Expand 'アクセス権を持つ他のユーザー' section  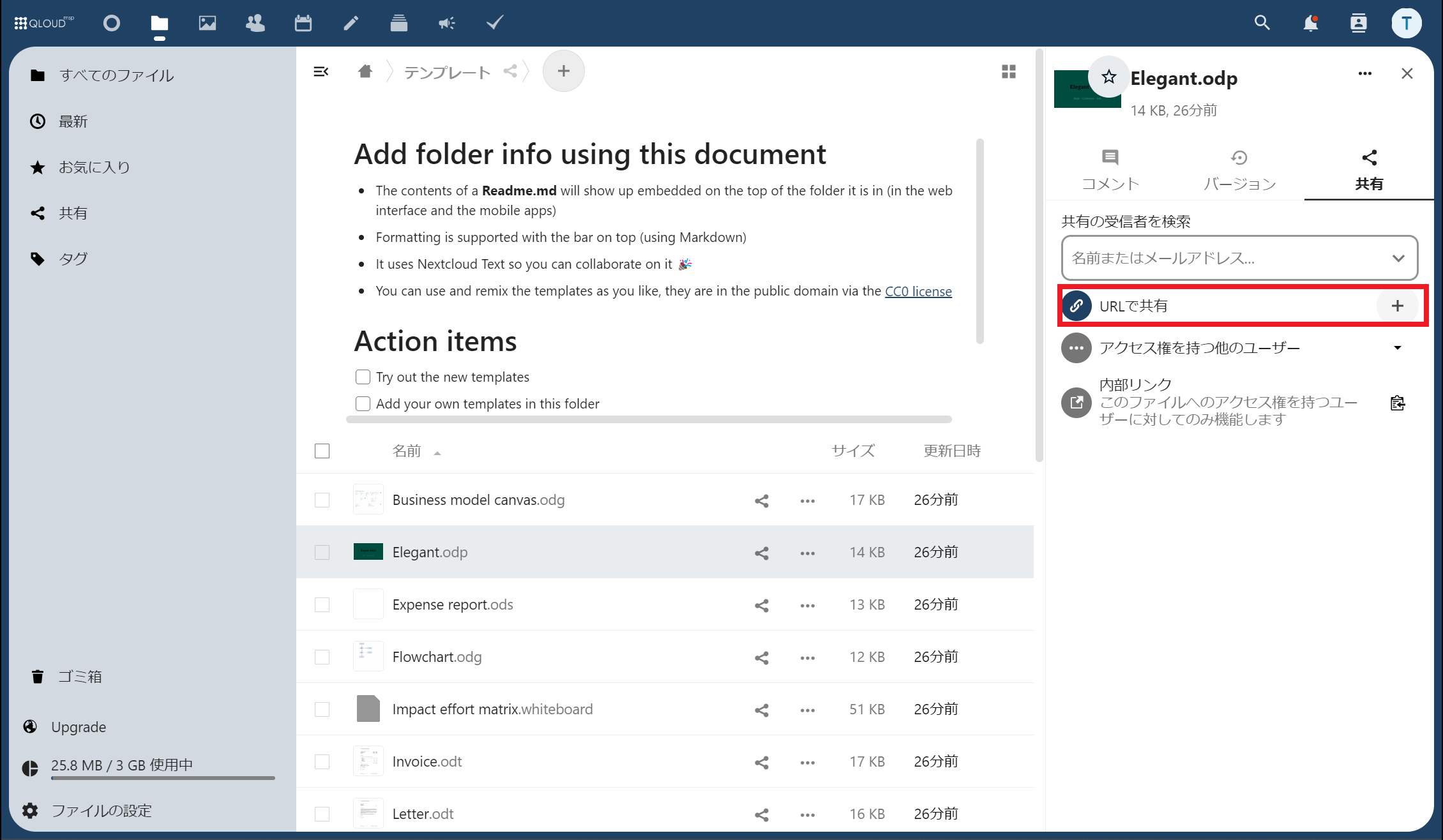(1397, 348)
